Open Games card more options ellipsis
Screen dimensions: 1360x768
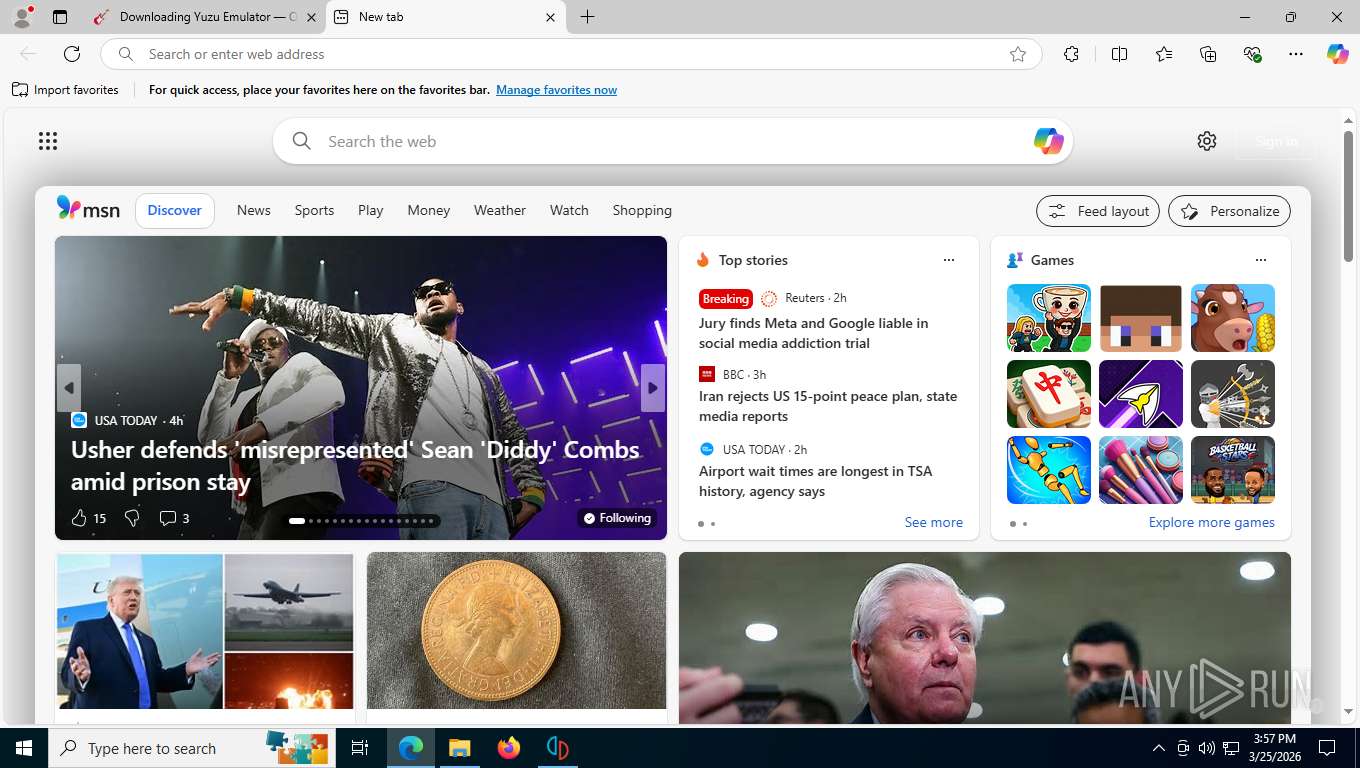1261,260
